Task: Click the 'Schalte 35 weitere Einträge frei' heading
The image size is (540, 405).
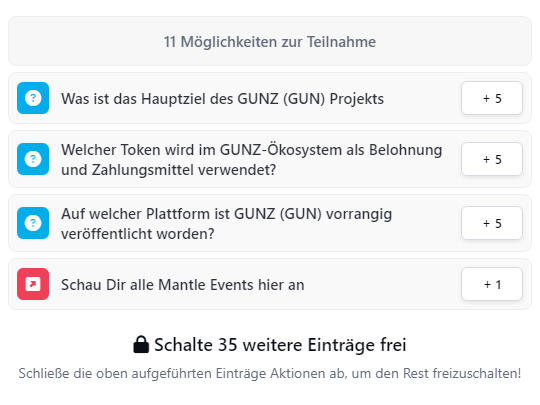Action: pyautogui.click(x=270, y=345)
